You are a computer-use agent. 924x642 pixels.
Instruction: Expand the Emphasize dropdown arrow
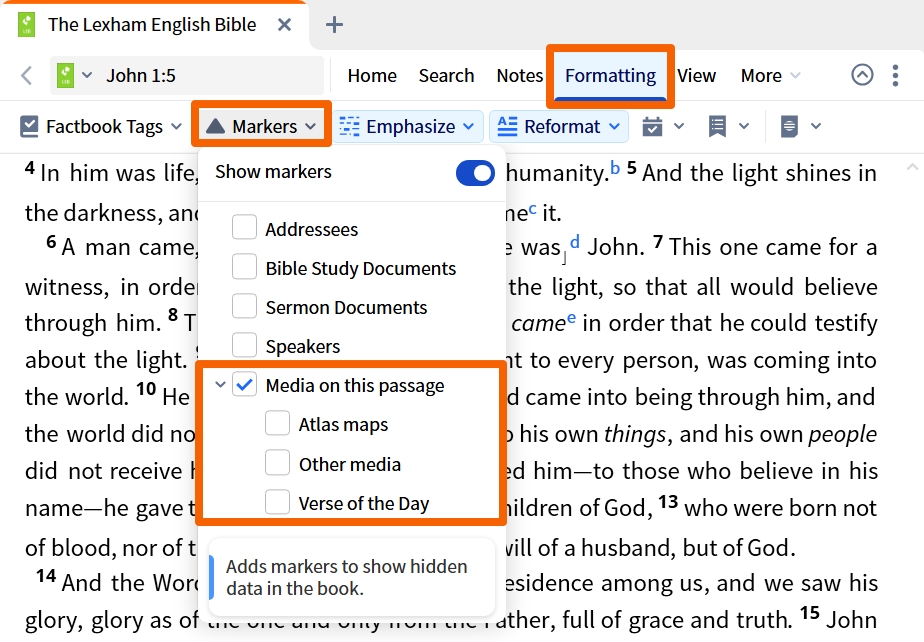(468, 126)
